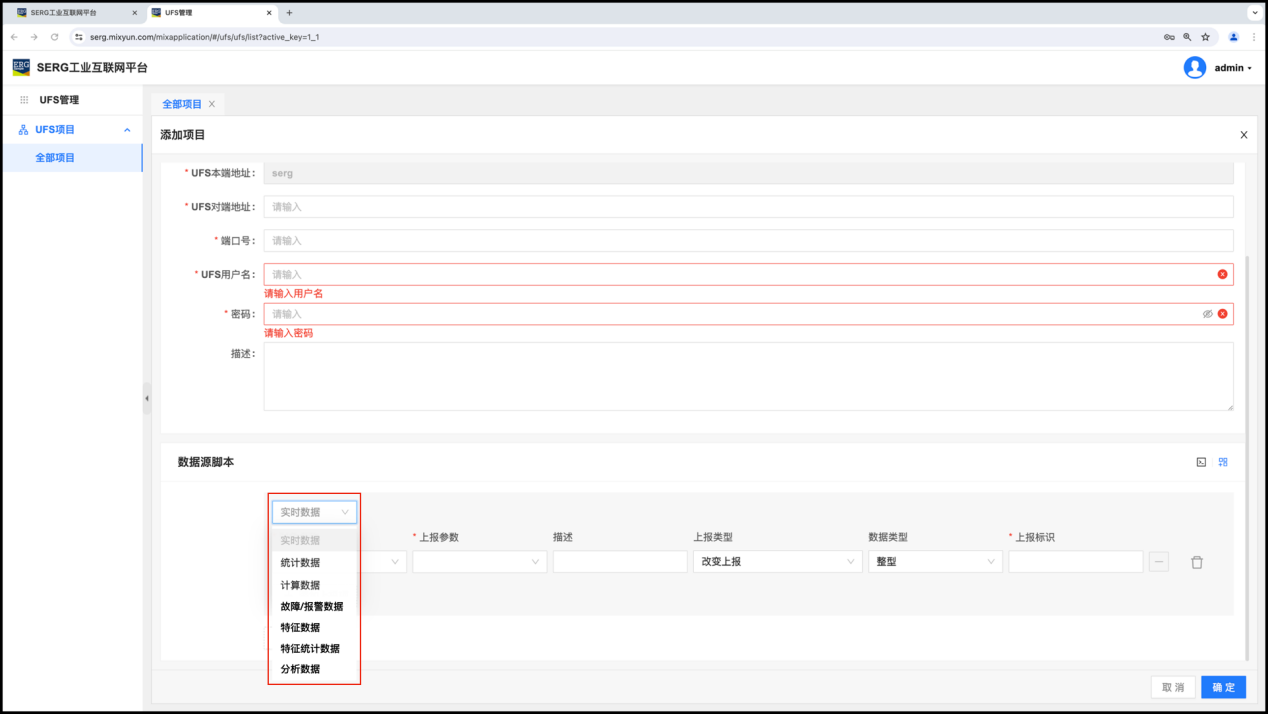Click the script code view icon
Screen dimensions: 1268x714
click(x=1201, y=462)
